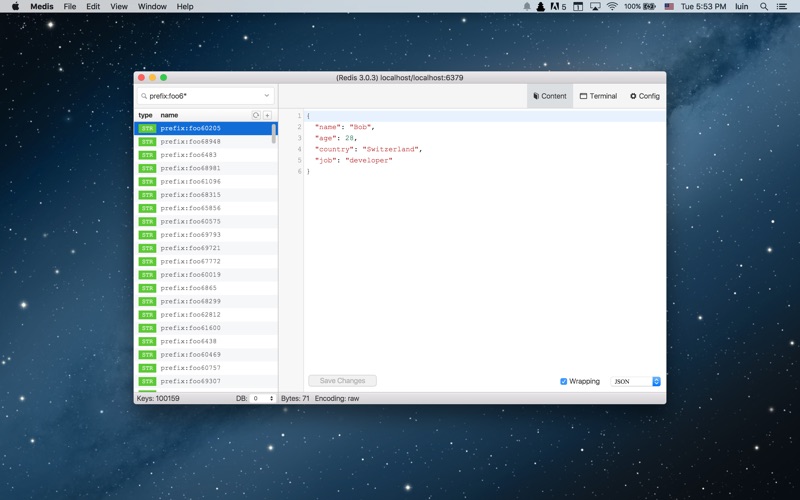Click the Bytes: 71 status text

[x=295, y=398]
